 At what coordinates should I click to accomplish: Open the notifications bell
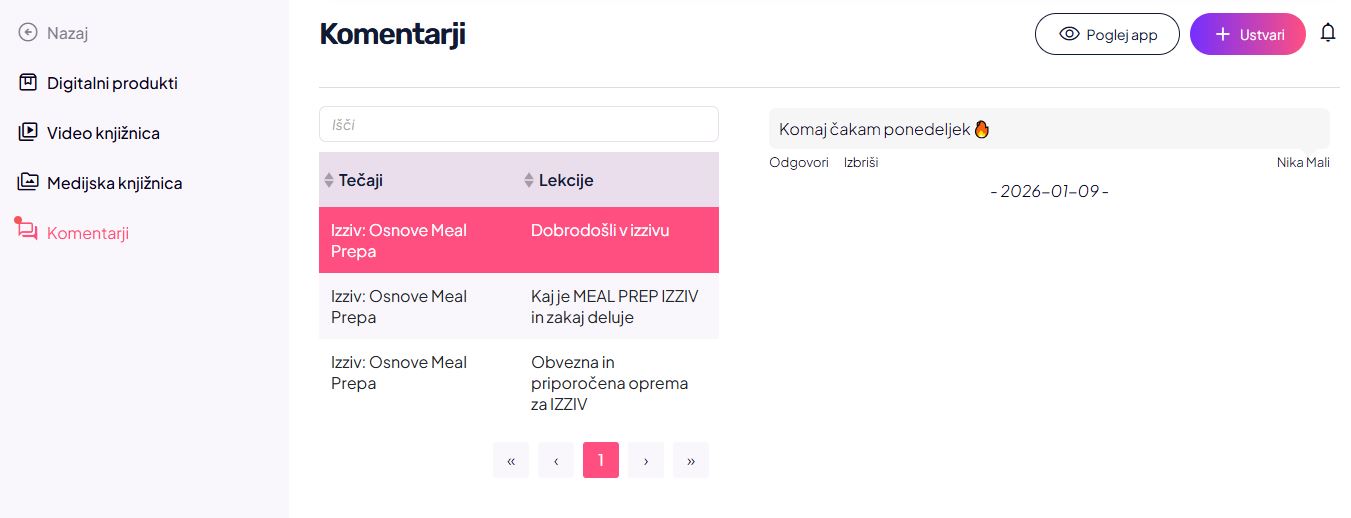[1328, 33]
